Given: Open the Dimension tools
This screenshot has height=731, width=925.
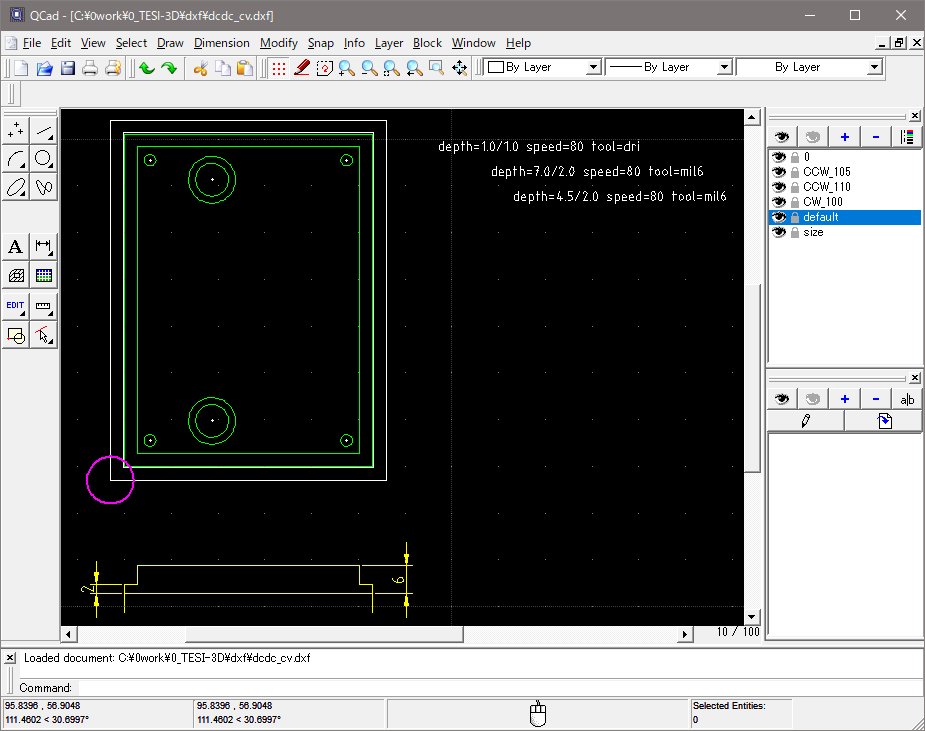Looking at the screenshot, I should coord(44,247).
